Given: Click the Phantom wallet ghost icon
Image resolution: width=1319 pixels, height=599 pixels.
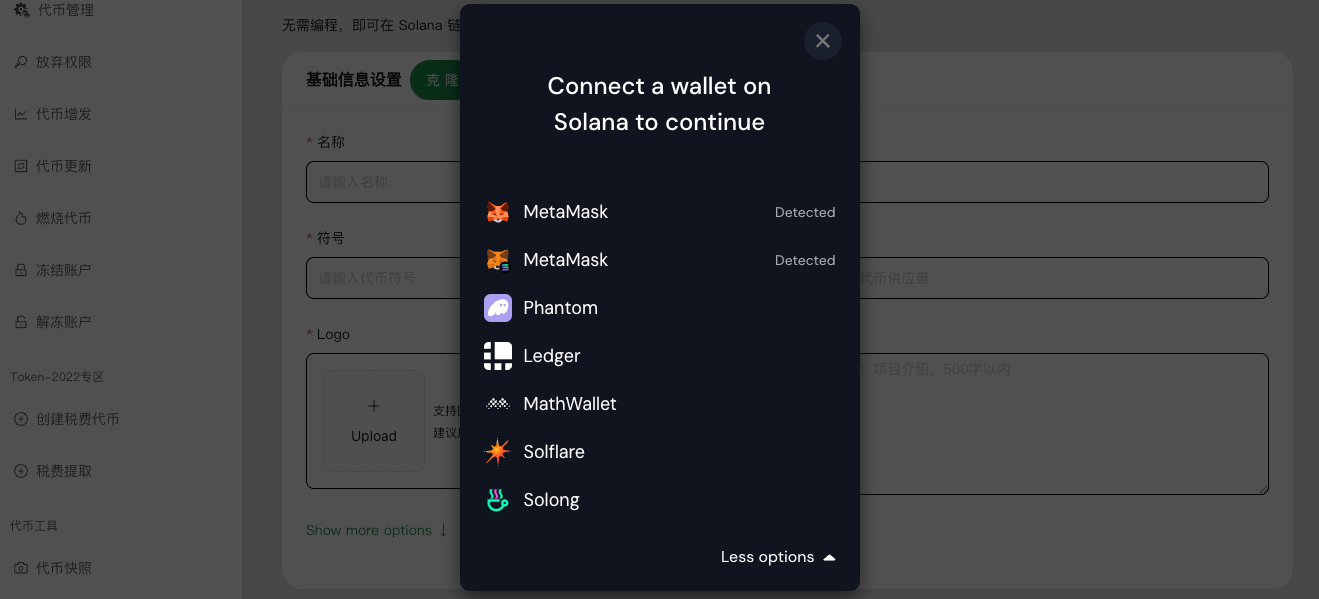Looking at the screenshot, I should click(x=498, y=308).
